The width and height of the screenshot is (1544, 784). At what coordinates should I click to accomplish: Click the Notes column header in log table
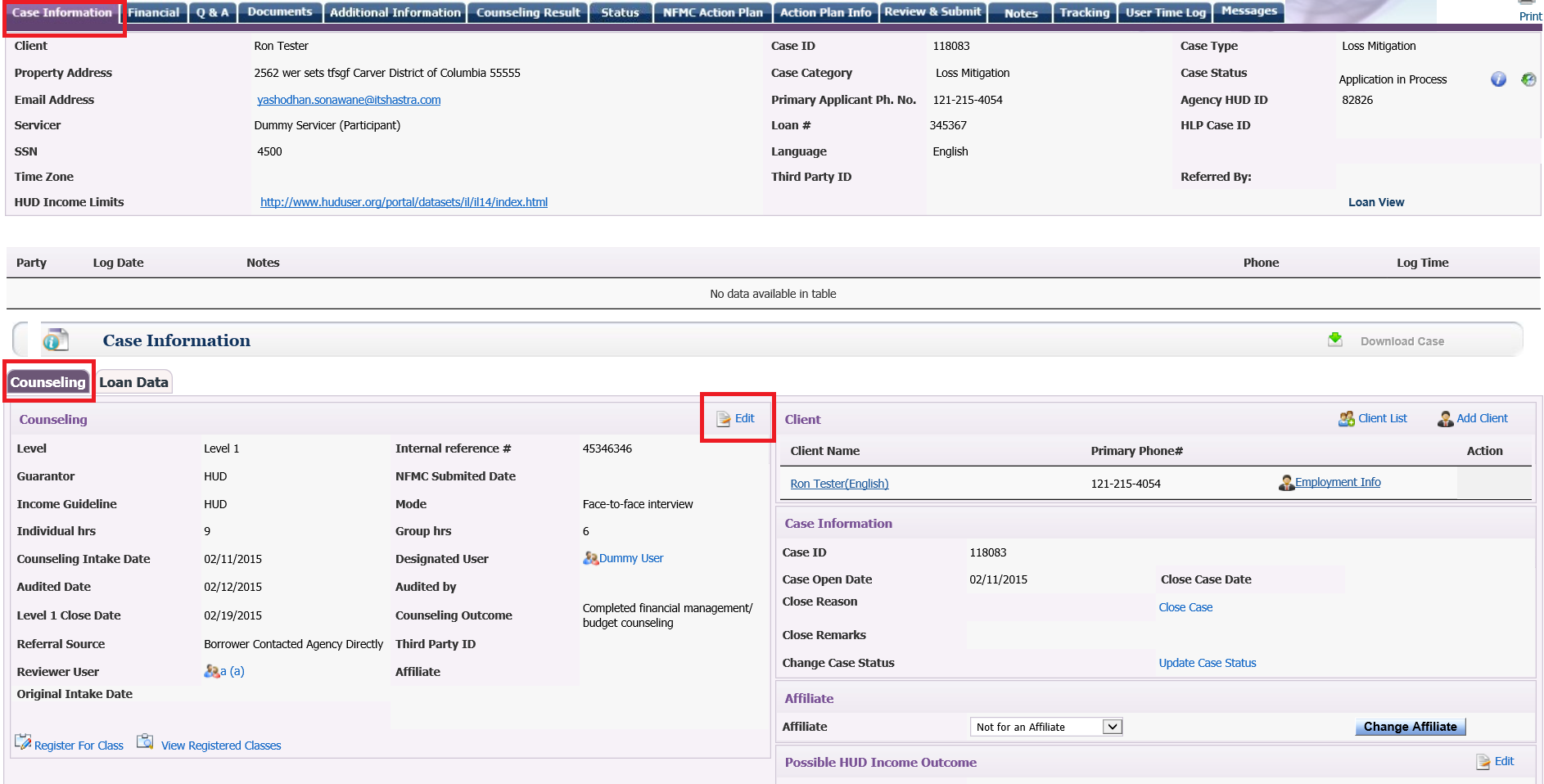click(263, 263)
